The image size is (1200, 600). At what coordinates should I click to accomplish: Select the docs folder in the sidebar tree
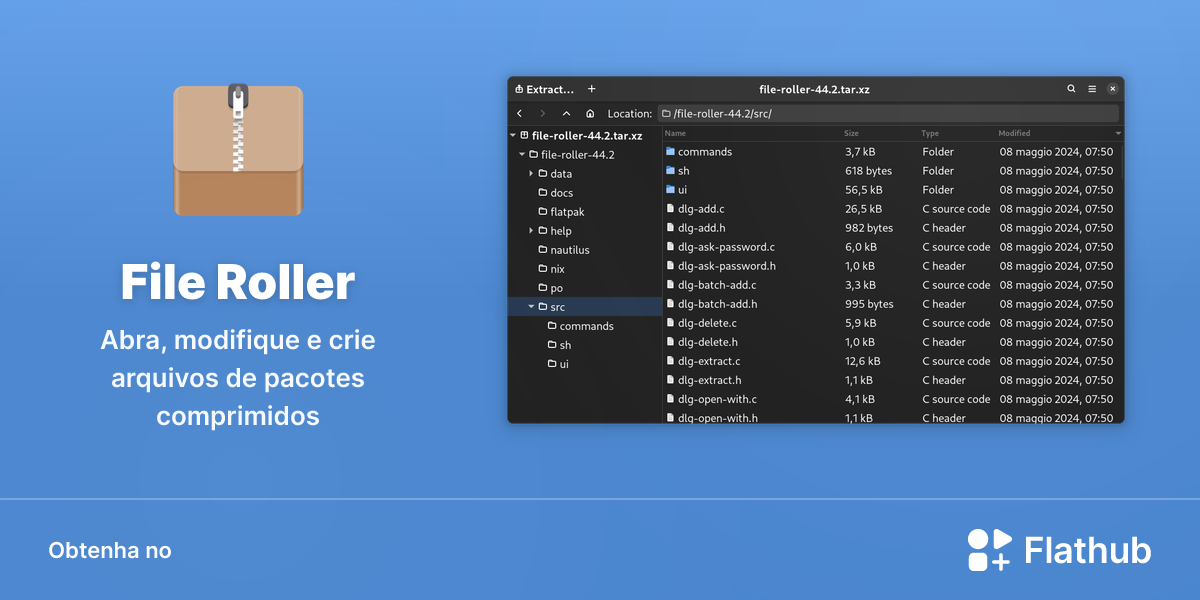pyautogui.click(x=556, y=193)
